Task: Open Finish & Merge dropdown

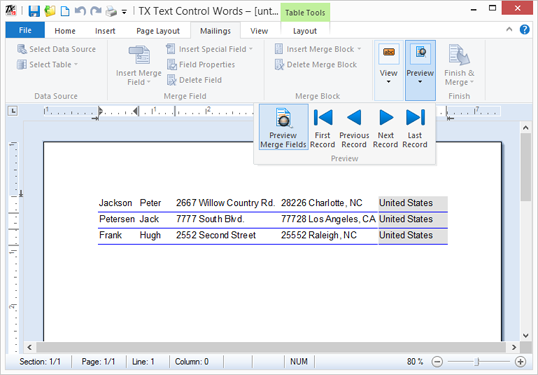Action: point(459,66)
